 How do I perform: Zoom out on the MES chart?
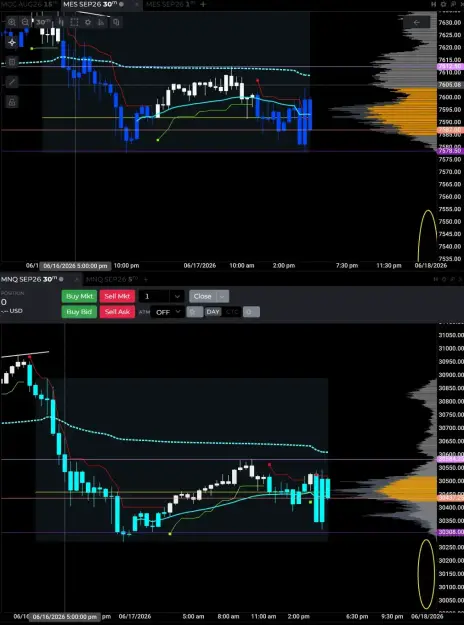[25, 22]
